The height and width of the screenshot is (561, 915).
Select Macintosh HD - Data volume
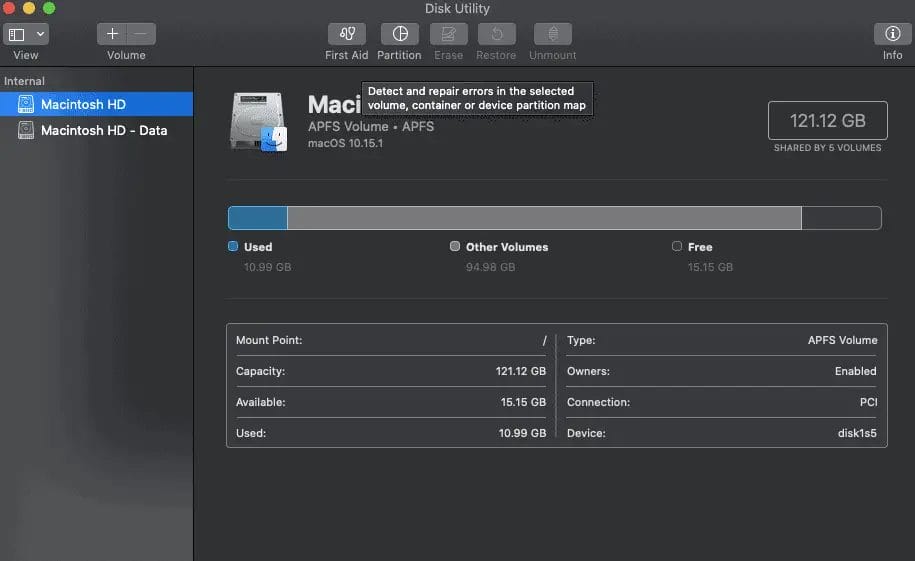coord(96,130)
